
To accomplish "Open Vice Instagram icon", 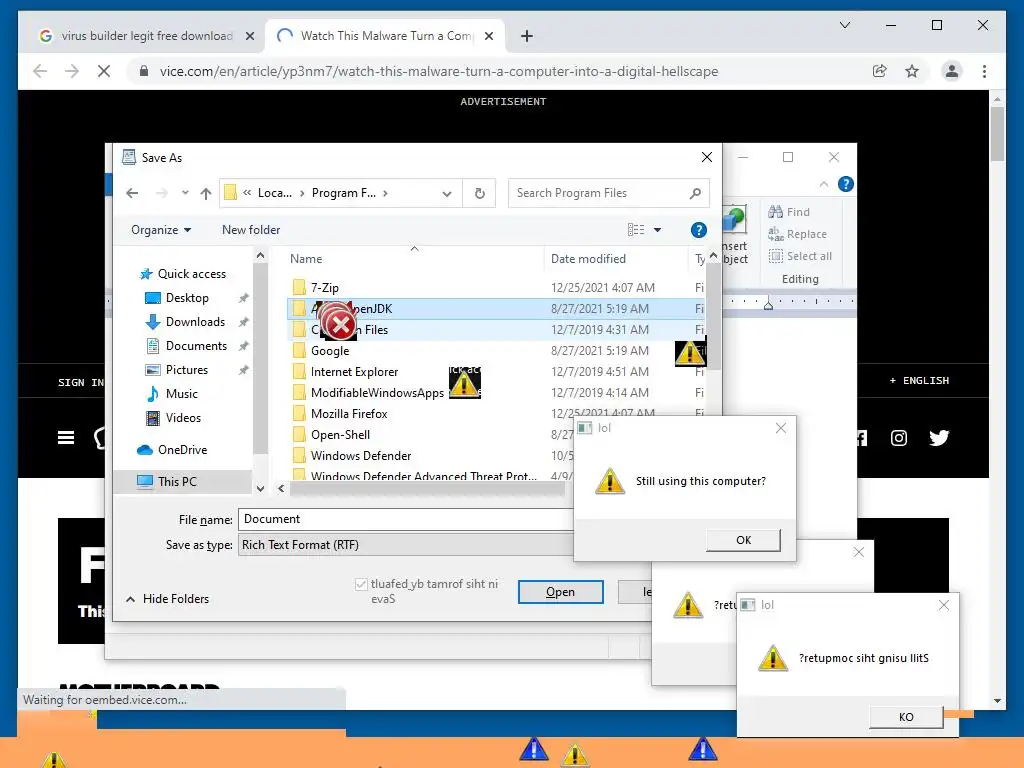I will (899, 438).
